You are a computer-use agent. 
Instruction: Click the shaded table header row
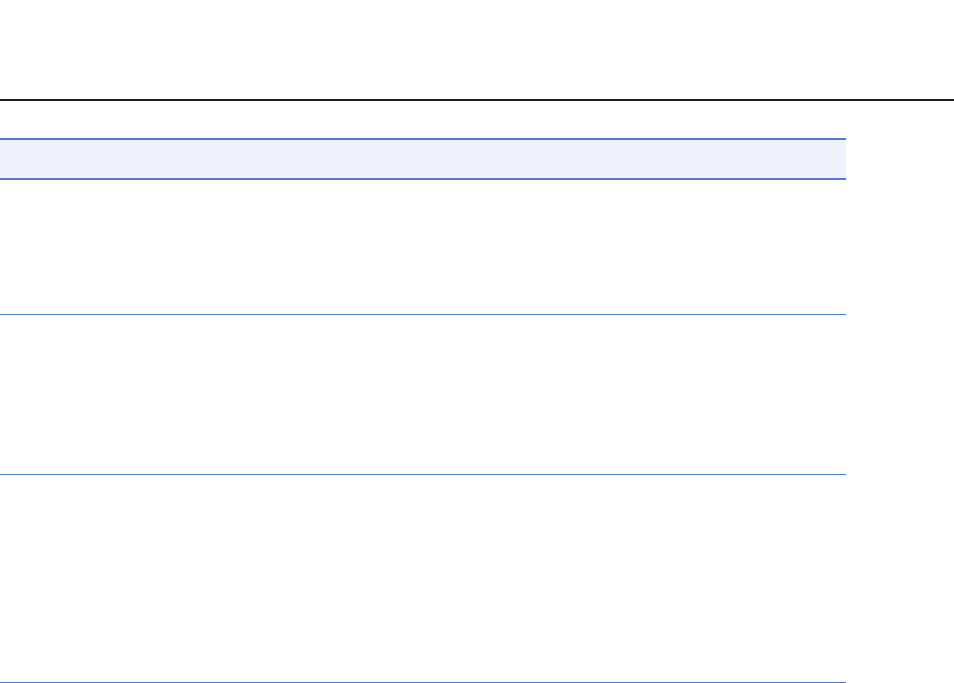pos(422,159)
